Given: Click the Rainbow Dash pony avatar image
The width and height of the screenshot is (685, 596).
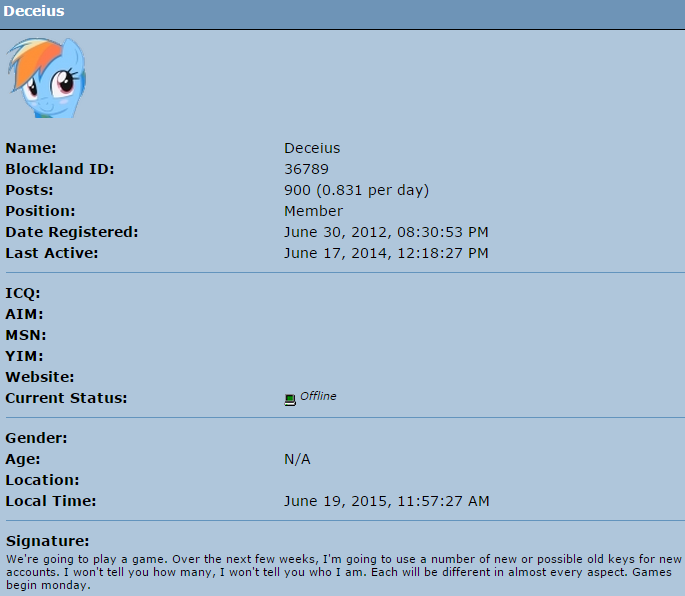Looking at the screenshot, I should (x=46, y=78).
